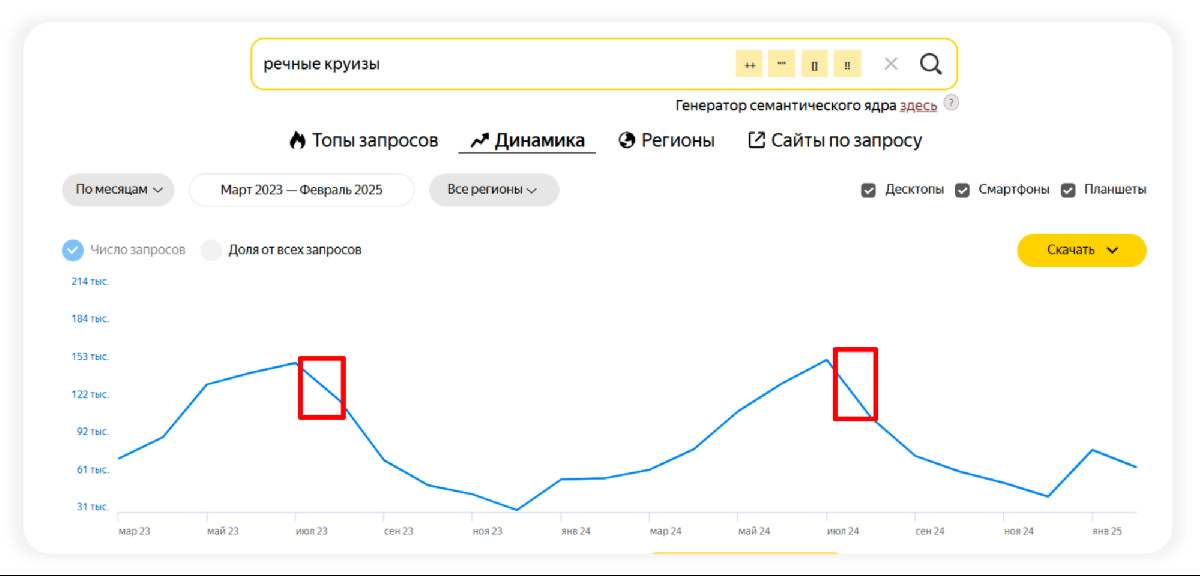
Task: Open the help question mark icon
Action: 951,103
